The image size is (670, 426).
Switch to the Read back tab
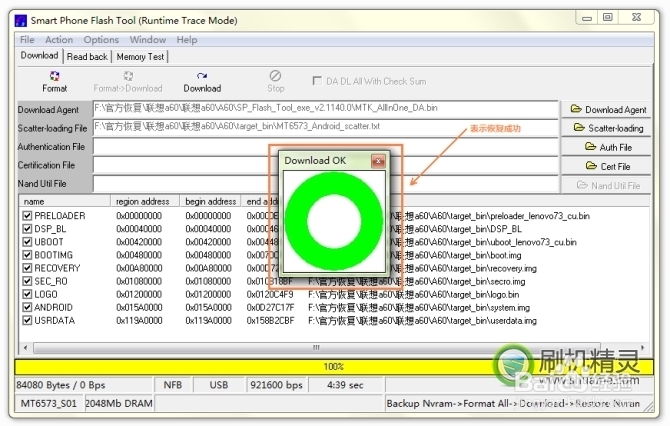coord(87,56)
